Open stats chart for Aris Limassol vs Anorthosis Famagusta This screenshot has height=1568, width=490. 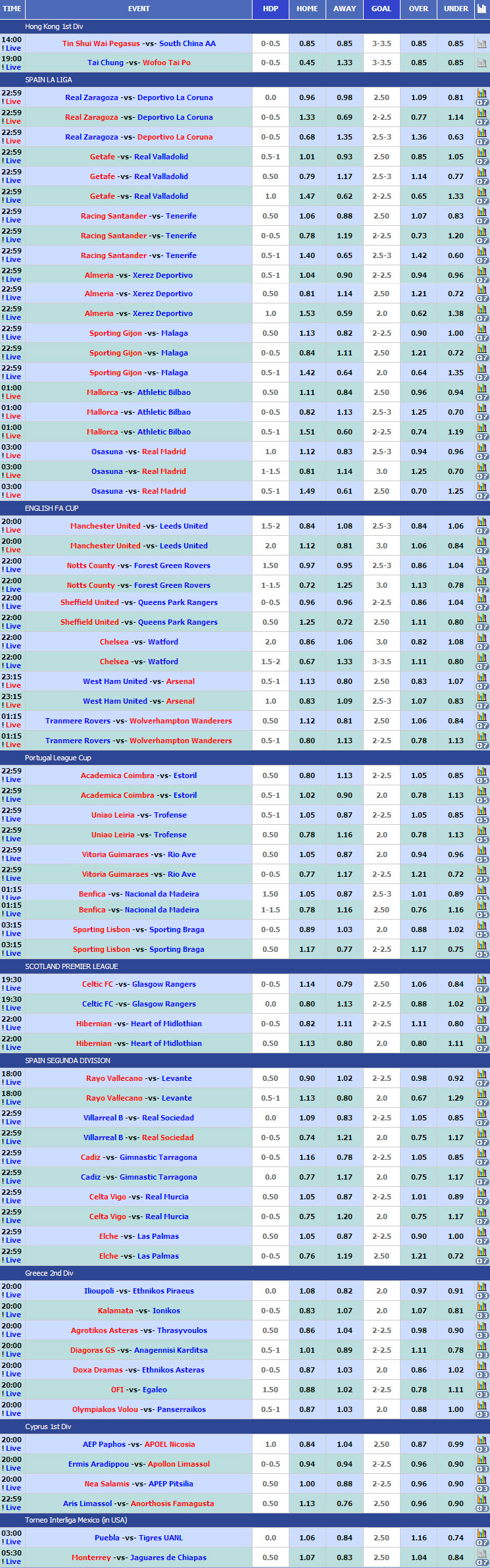(x=481, y=1500)
